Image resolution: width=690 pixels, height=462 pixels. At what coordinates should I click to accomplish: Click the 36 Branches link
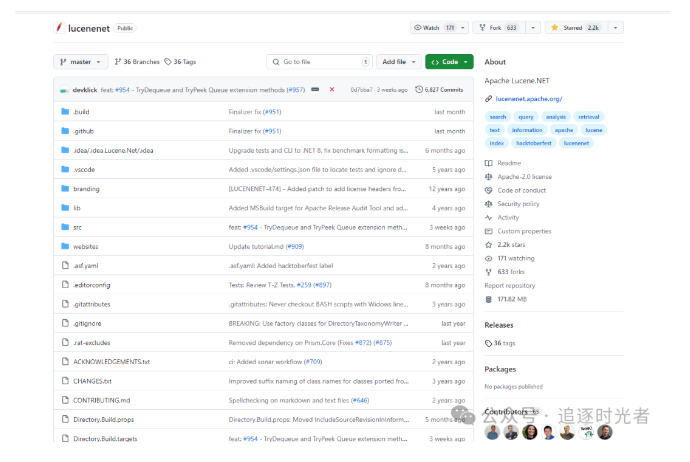pos(137,62)
